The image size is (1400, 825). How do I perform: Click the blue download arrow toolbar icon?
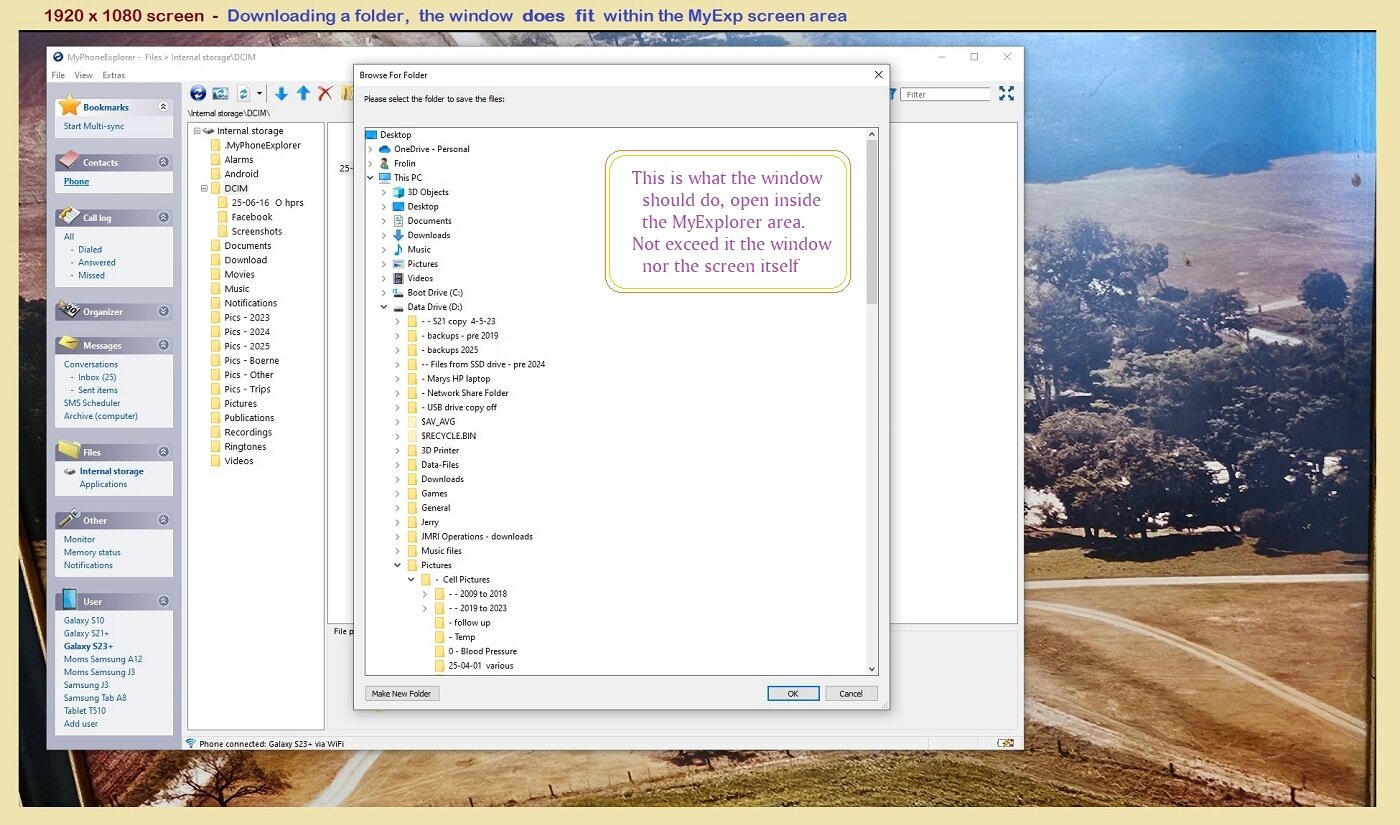281,93
